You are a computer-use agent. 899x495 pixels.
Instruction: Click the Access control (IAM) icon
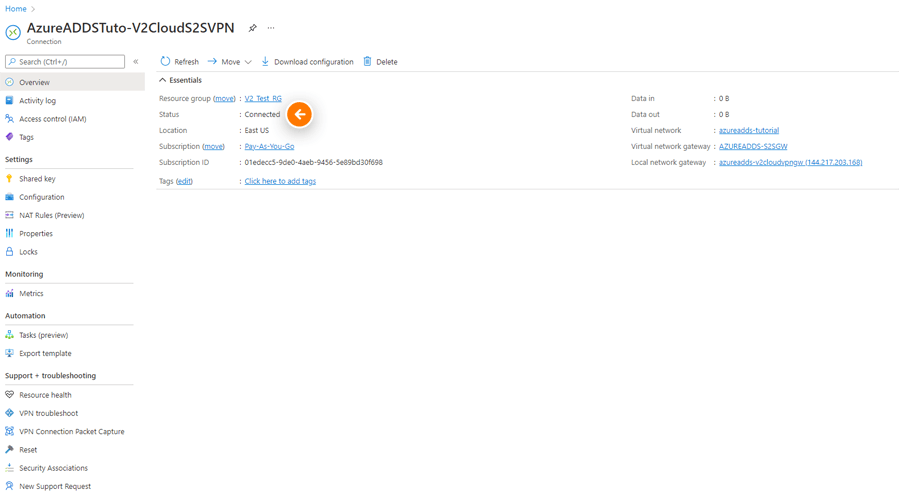pos(9,119)
